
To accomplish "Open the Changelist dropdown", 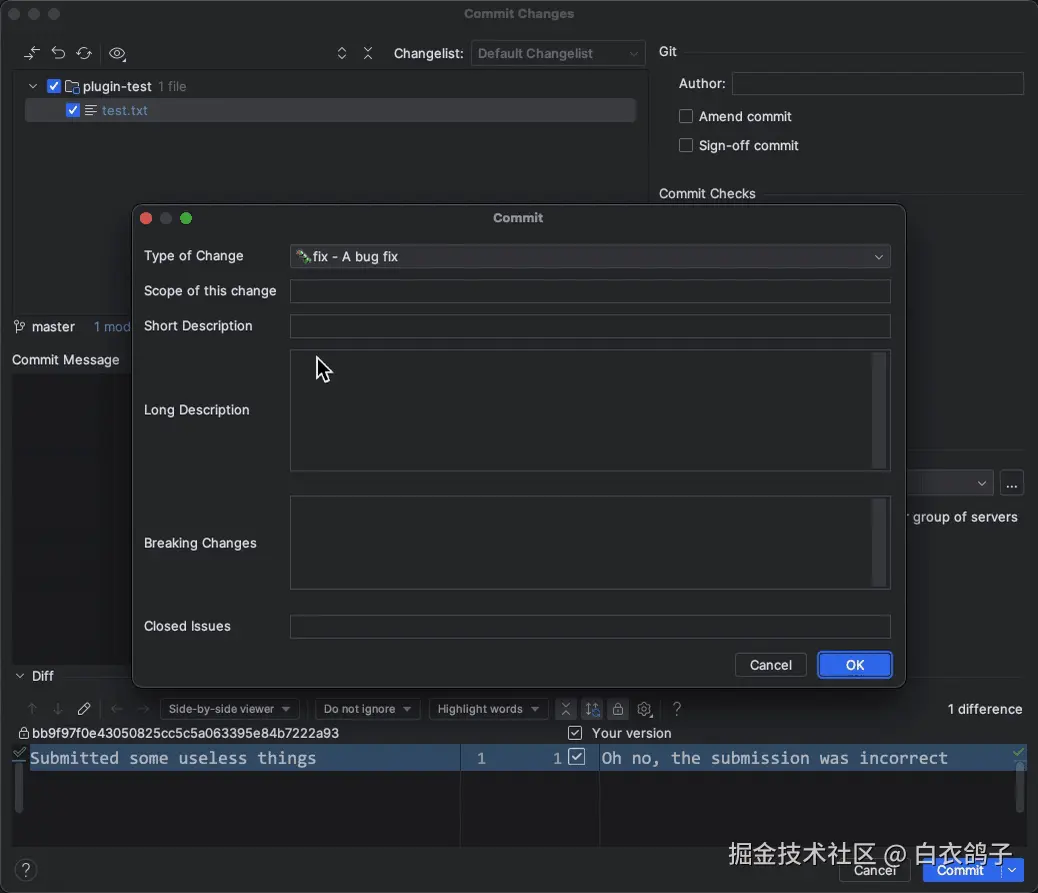I will 557,54.
